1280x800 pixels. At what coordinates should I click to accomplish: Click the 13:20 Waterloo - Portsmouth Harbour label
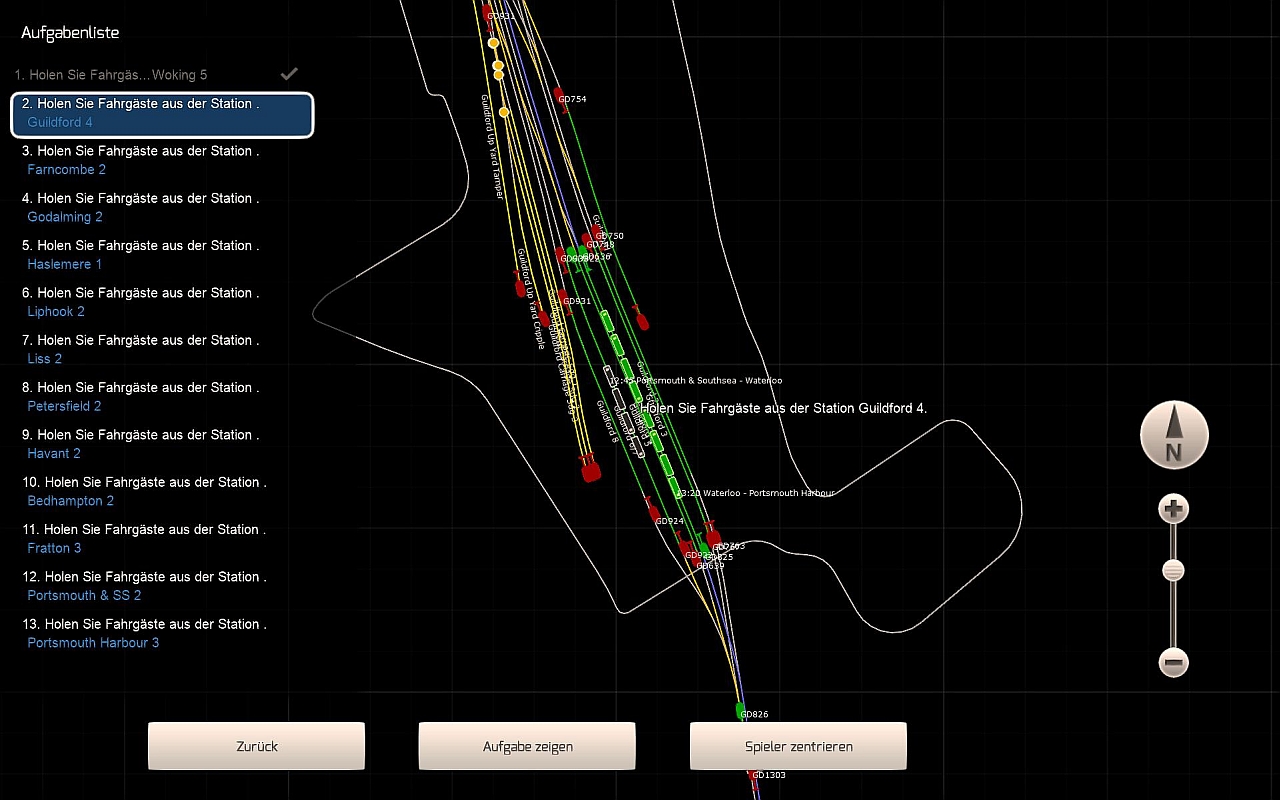click(x=755, y=493)
